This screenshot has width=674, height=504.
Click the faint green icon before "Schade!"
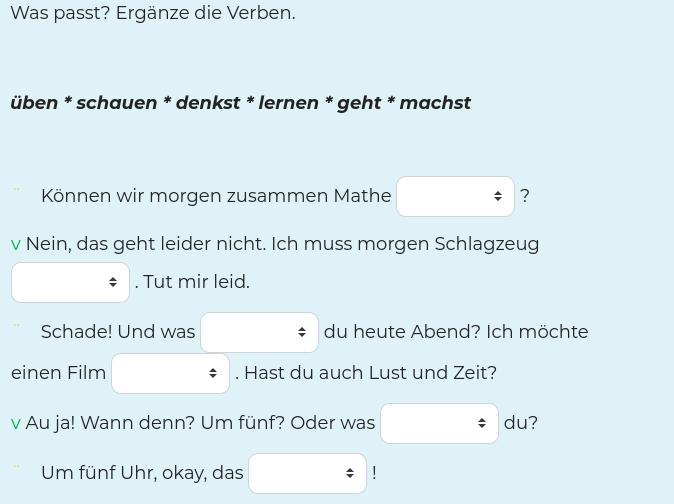coord(16,325)
